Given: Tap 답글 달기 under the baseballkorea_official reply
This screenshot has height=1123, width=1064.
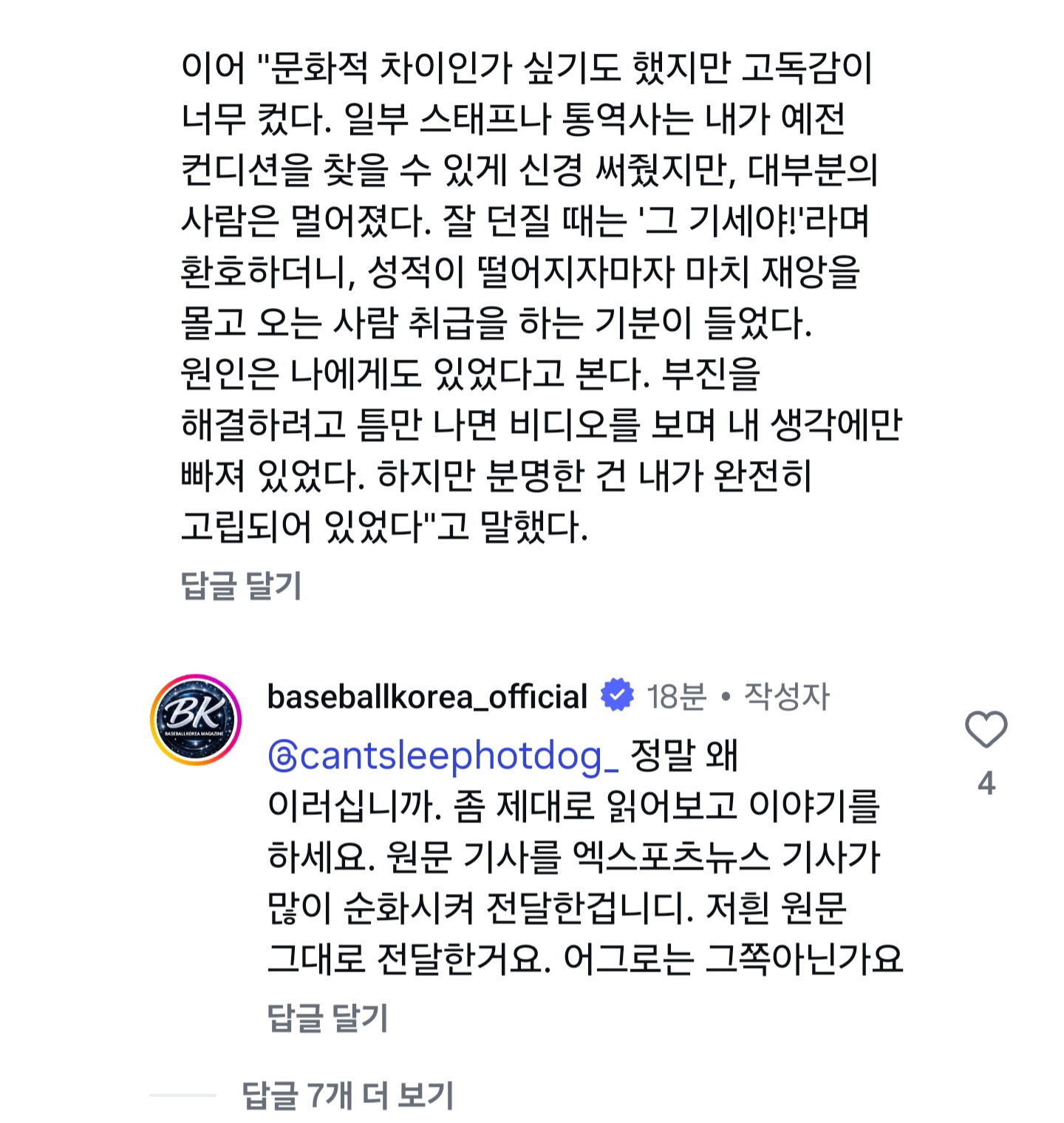Looking at the screenshot, I should (x=327, y=1018).
